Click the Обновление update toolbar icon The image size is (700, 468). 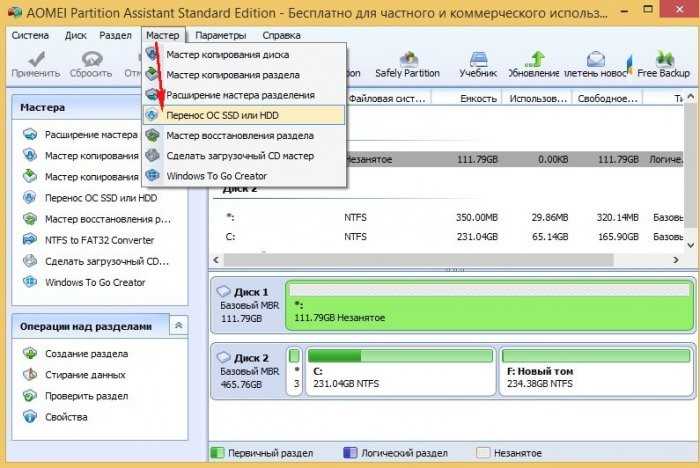point(536,58)
